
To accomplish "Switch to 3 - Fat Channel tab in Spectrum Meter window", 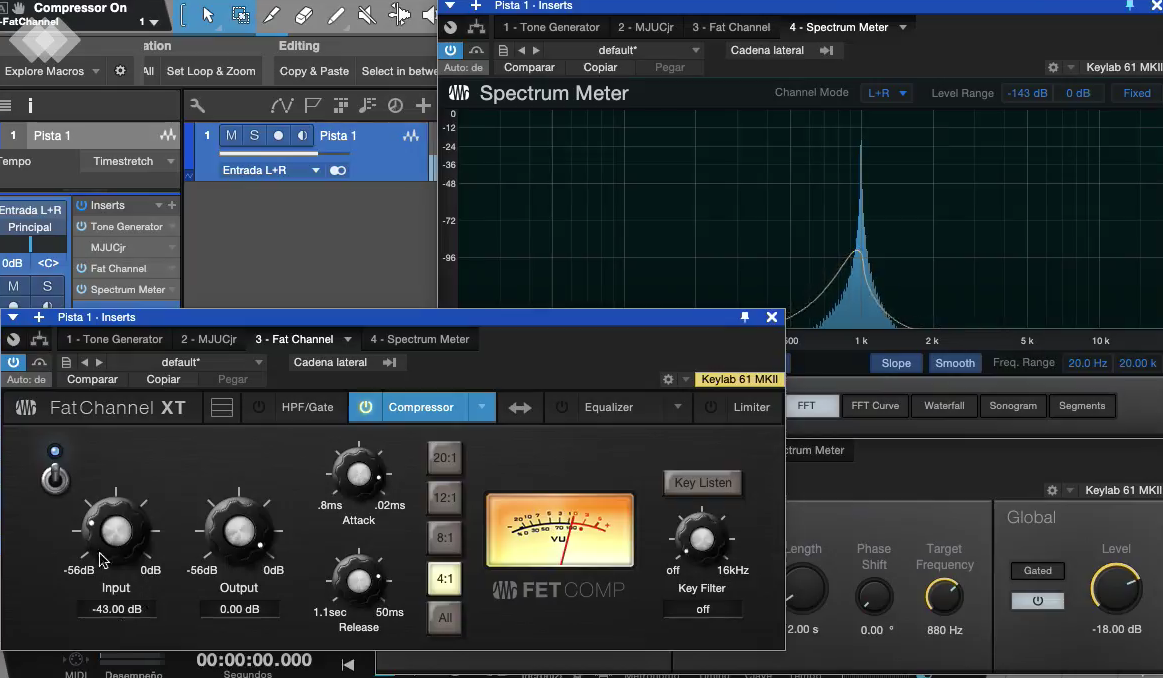I will (x=731, y=27).
